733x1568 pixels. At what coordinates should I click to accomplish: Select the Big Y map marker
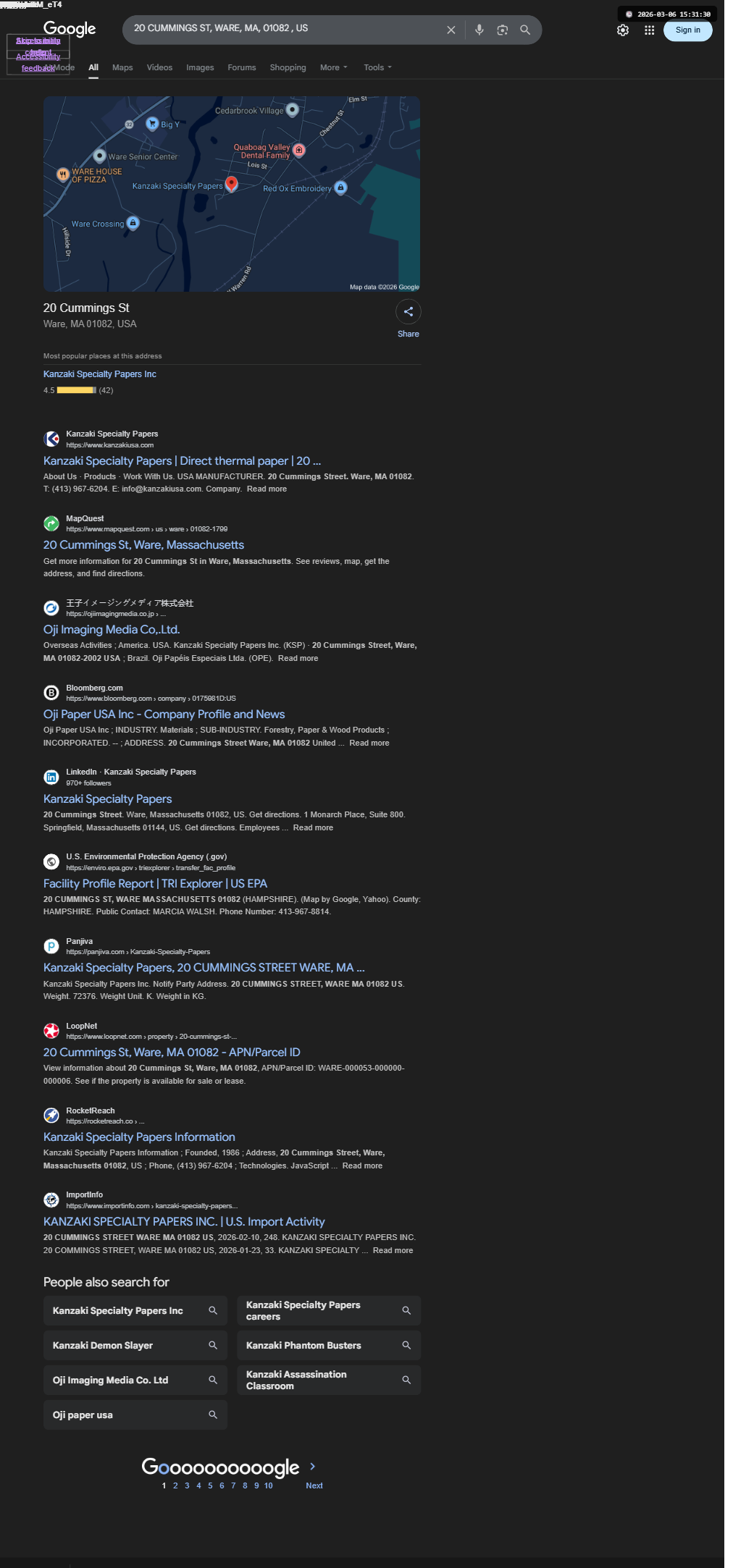coord(152,124)
